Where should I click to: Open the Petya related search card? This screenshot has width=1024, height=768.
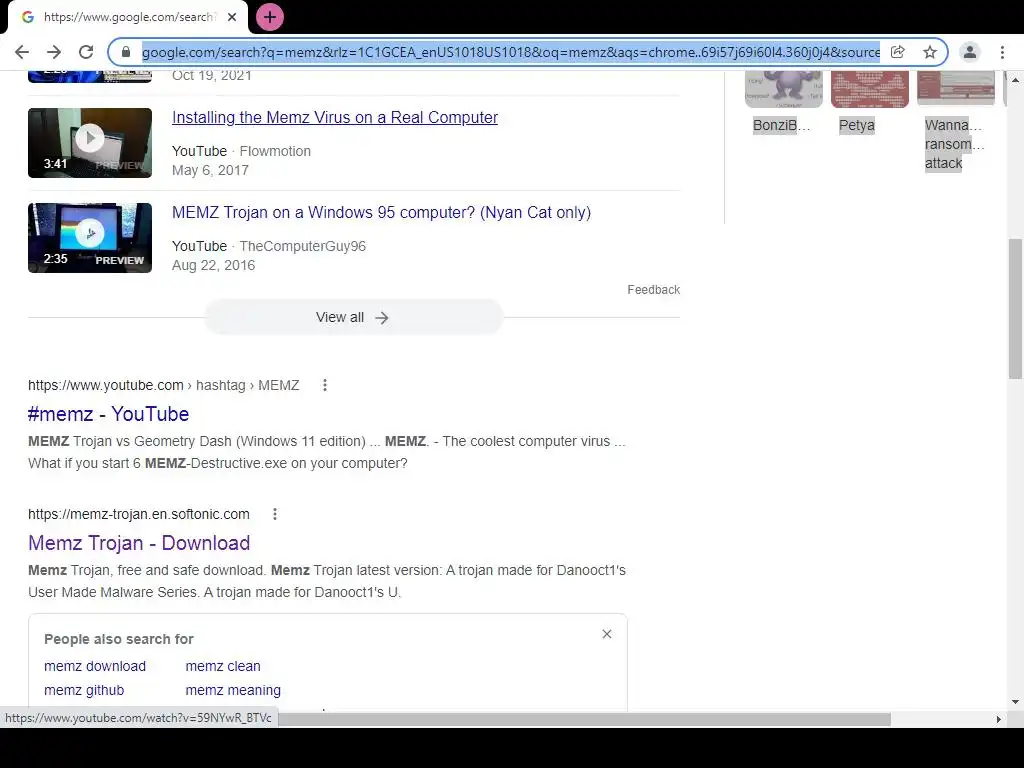[869, 103]
